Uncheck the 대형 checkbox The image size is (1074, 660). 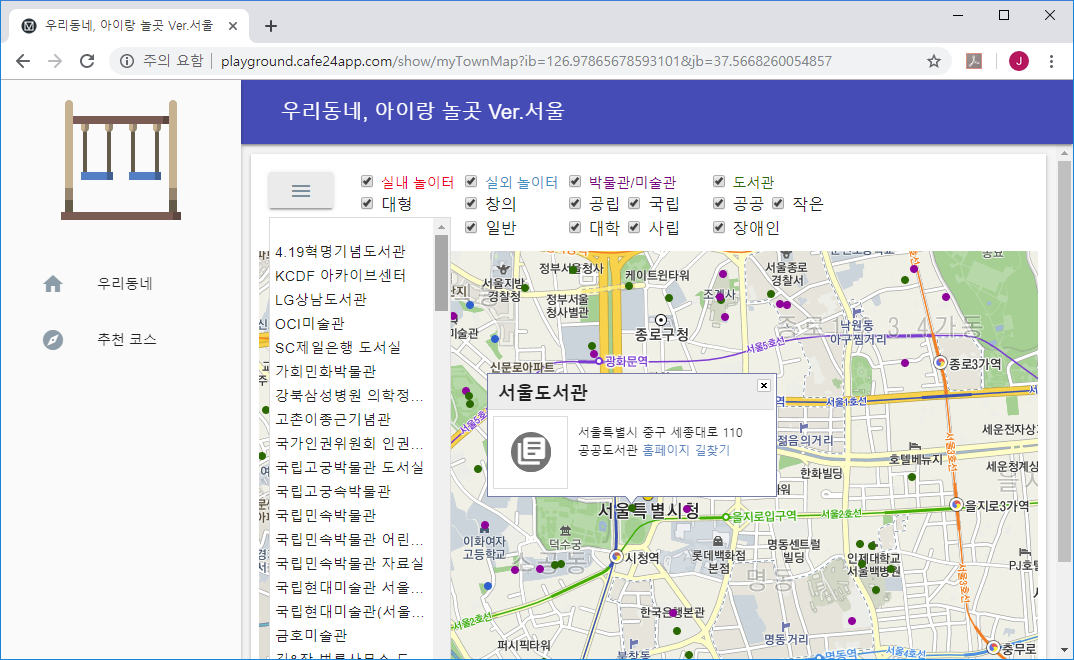pos(367,203)
